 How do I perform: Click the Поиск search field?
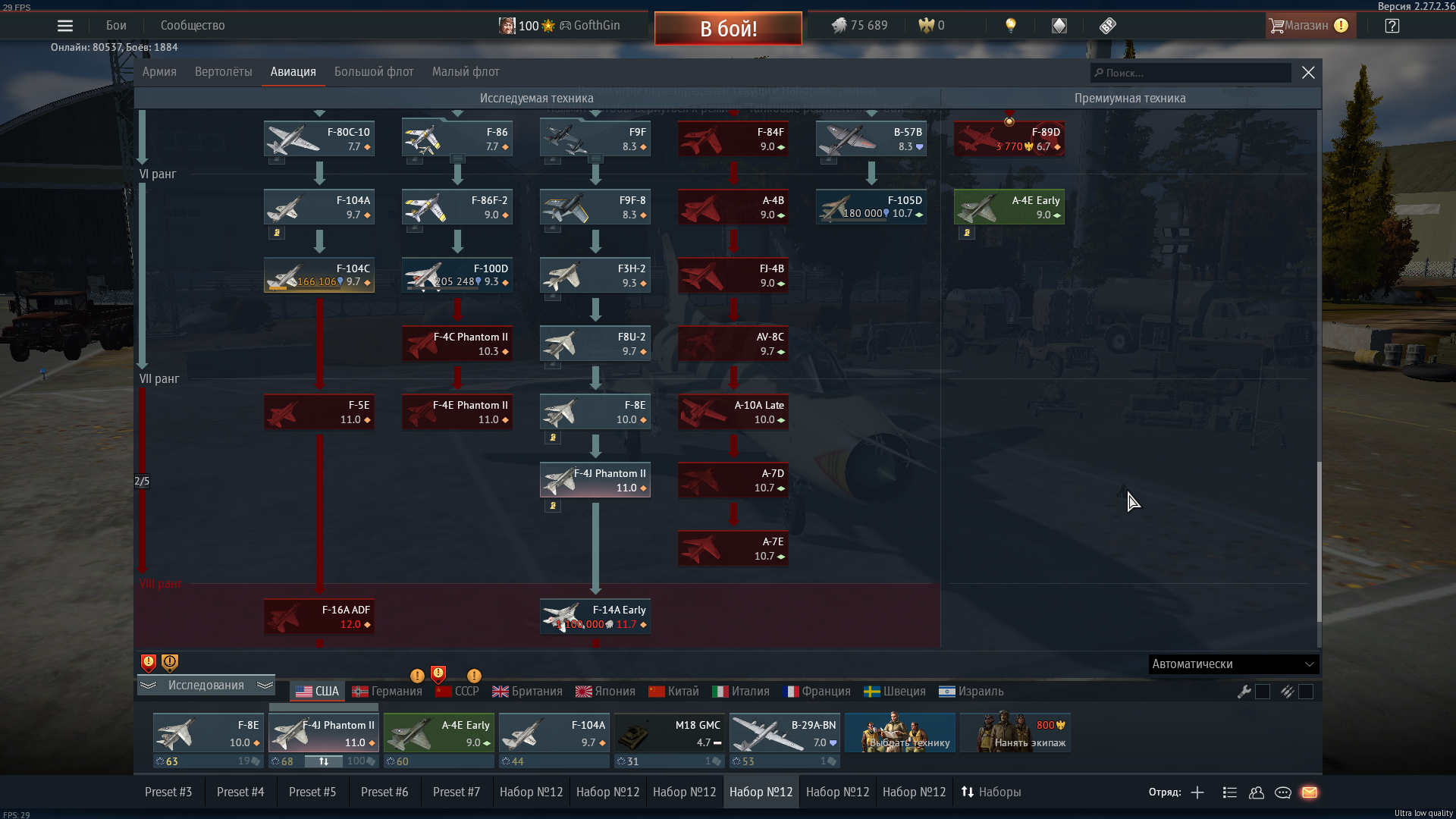coord(1191,73)
